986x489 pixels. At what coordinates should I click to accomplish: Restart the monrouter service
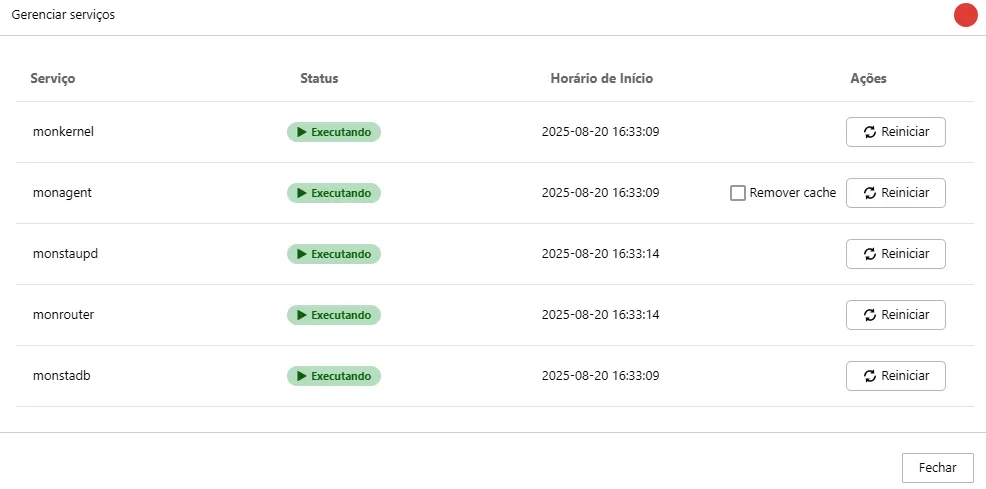895,315
